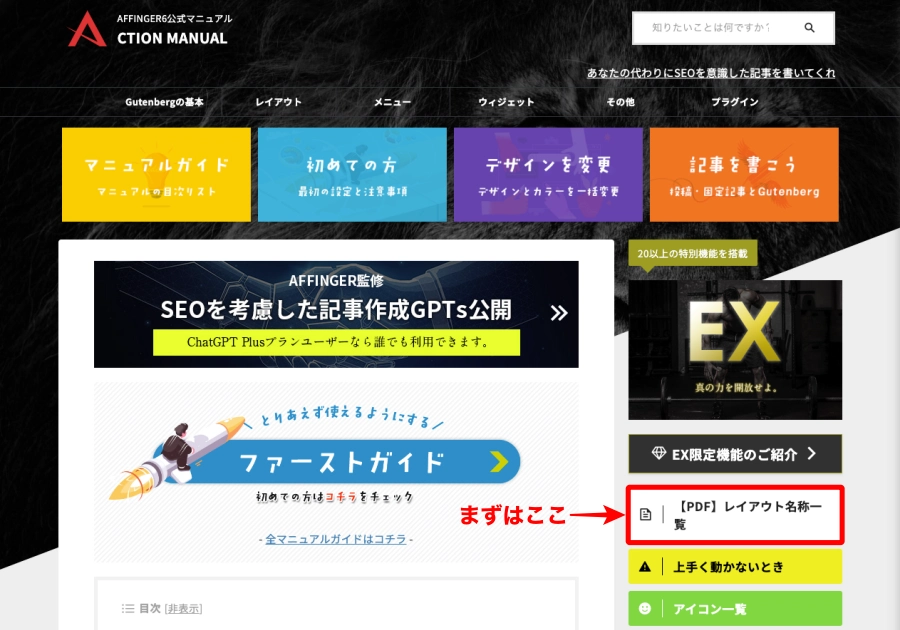Screen dimensions: 900x630
Task: Open the プラグイン menu
Action: [735, 102]
